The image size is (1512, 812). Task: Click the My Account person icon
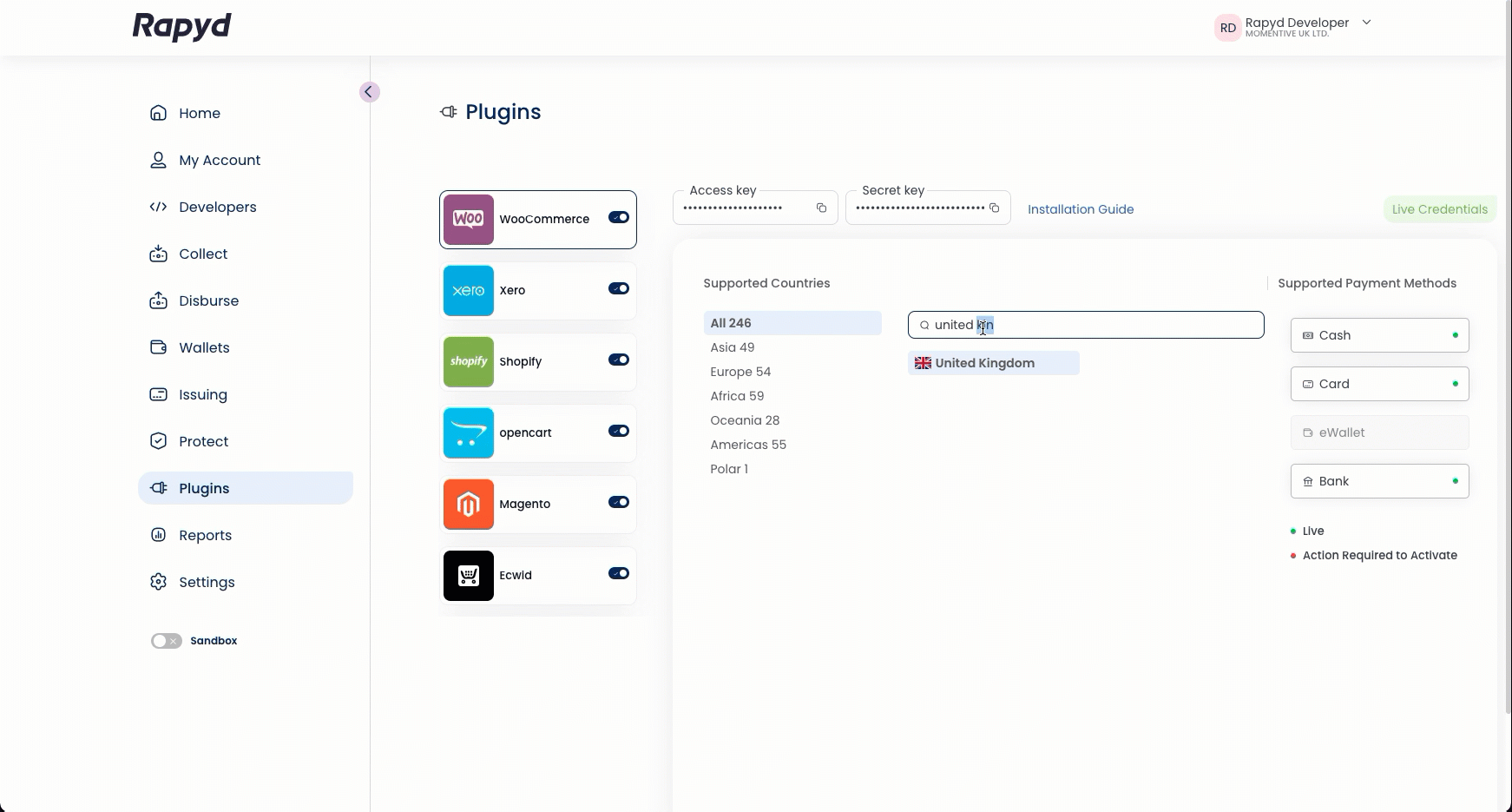[158, 160]
